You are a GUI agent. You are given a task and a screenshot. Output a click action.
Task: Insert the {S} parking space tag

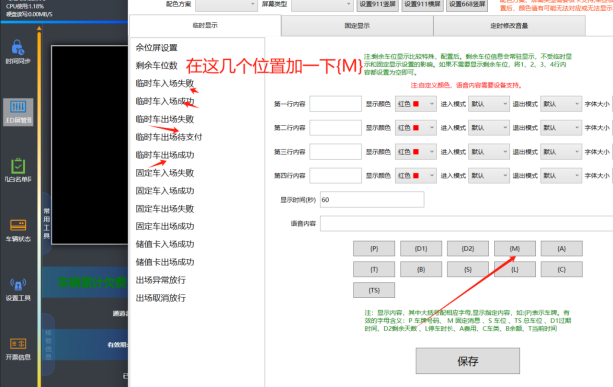[x=468, y=269]
